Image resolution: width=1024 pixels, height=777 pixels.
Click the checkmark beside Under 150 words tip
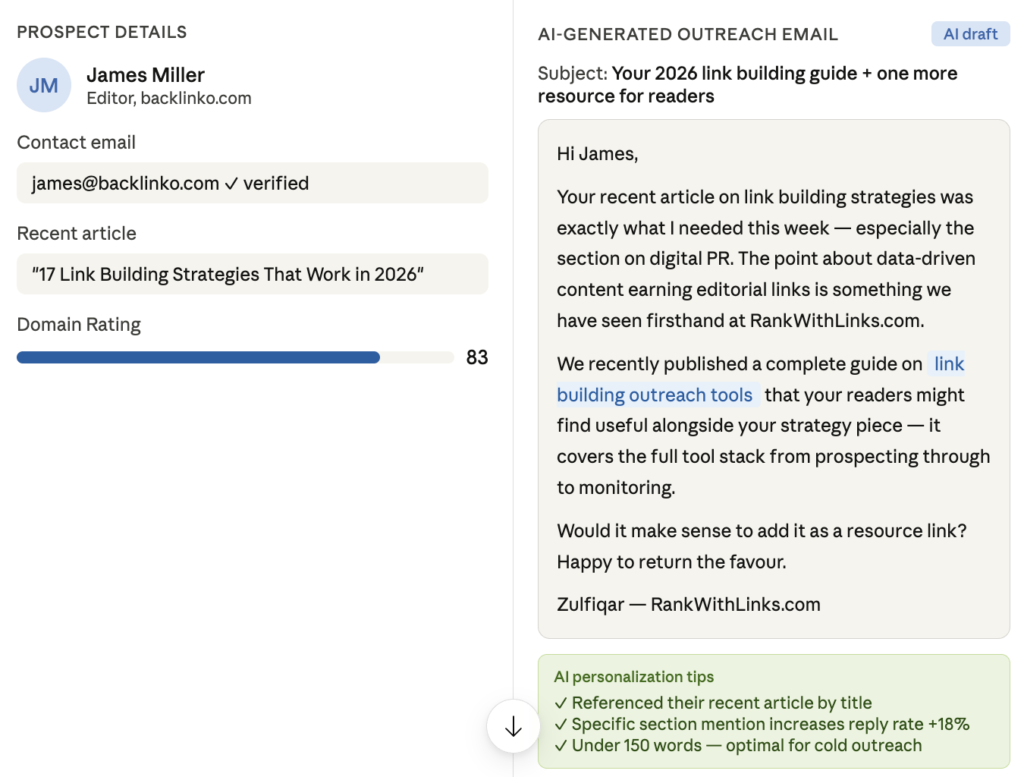(561, 746)
